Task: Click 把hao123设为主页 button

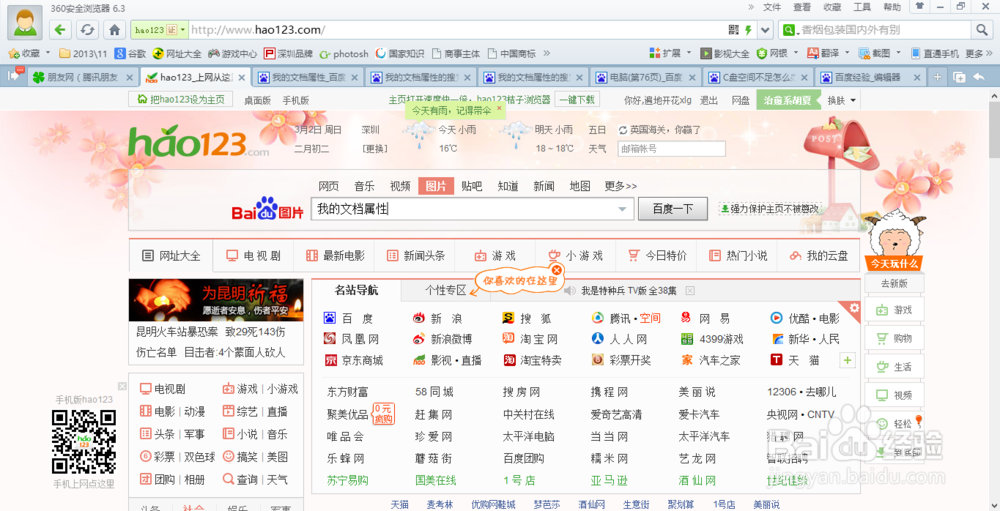Action: (x=180, y=100)
